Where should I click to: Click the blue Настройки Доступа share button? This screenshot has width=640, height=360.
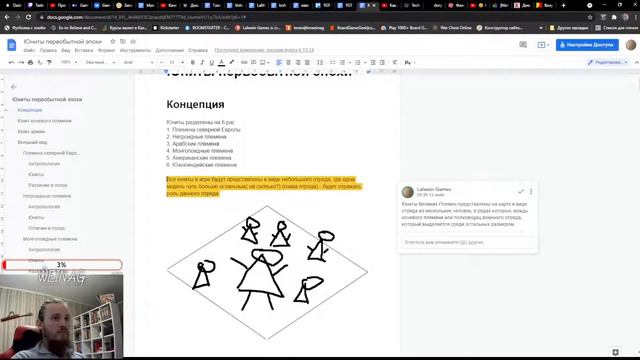[x=587, y=45]
